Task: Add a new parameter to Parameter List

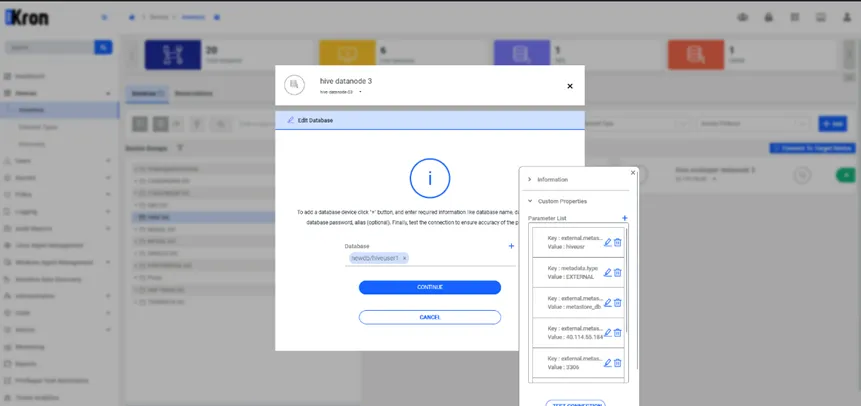Action: [624, 218]
